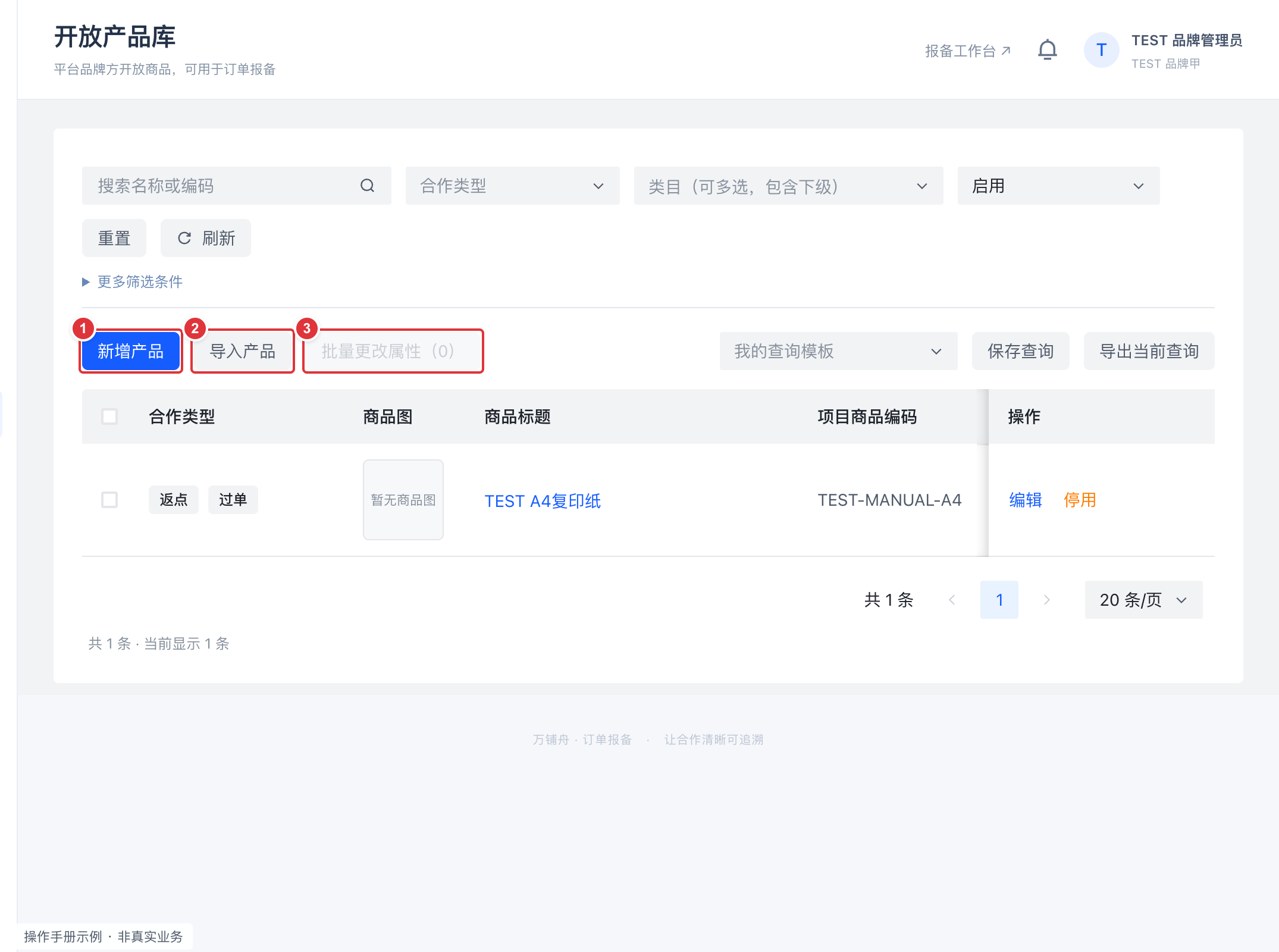Click the 合作类型 column header
Viewport: 1279px width, 952px height.
[182, 416]
